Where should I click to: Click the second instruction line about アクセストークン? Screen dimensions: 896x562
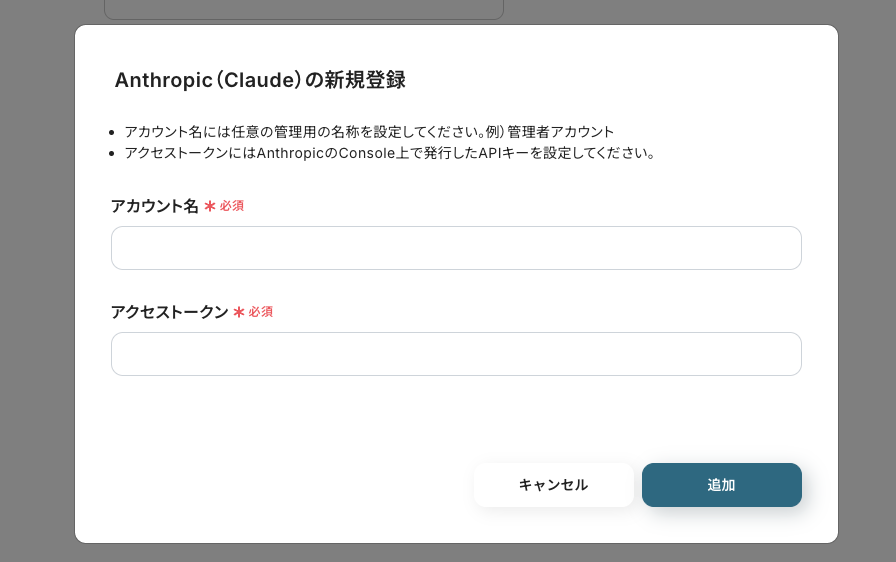(390, 153)
